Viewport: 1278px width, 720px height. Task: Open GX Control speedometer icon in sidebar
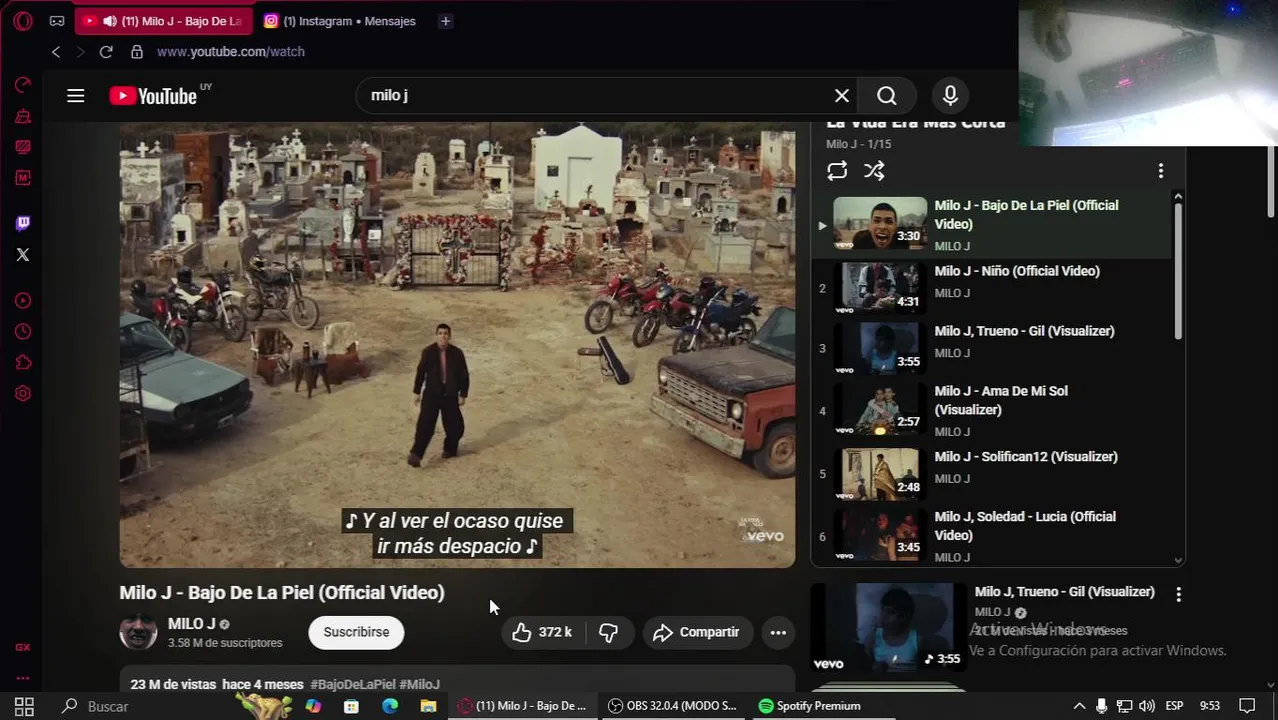[x=23, y=85]
